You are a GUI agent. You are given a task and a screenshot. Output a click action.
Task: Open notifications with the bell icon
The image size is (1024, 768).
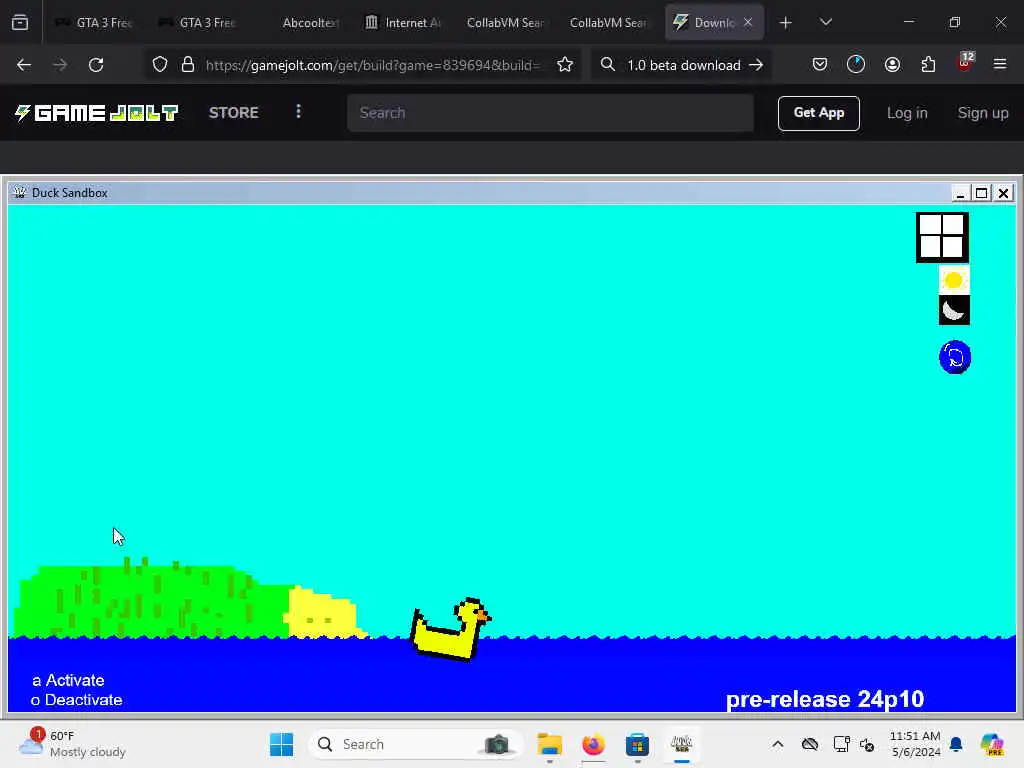956,744
